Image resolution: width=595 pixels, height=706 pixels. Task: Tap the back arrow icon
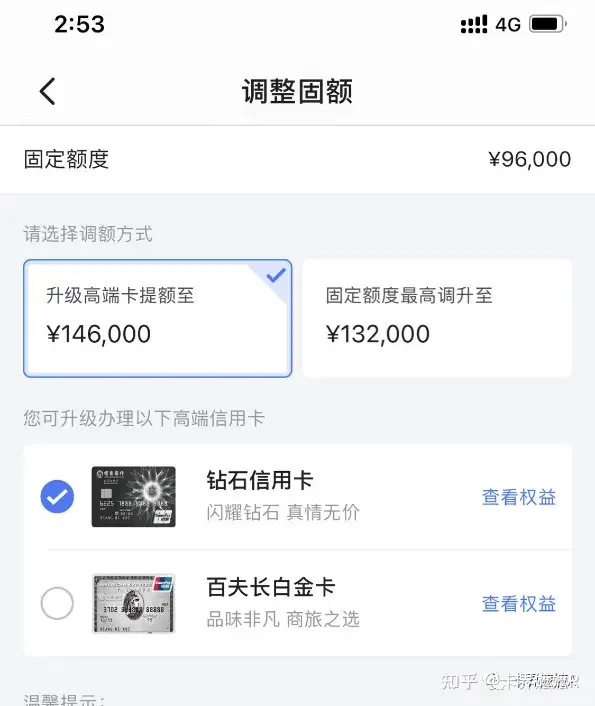[x=47, y=91]
